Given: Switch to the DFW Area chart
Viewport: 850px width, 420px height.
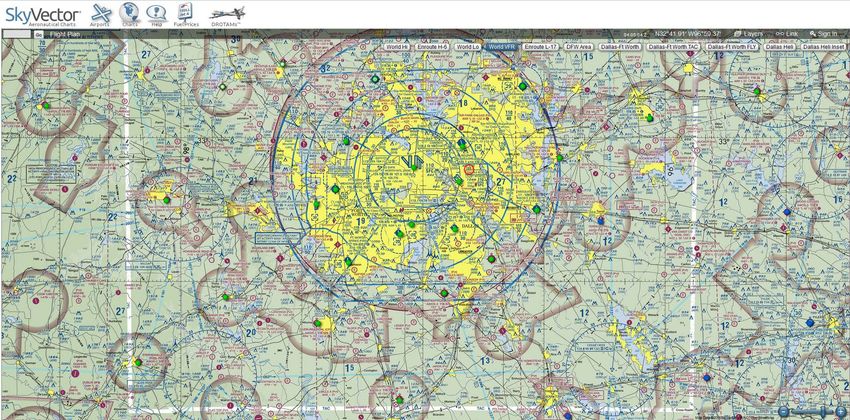Looking at the screenshot, I should click(578, 47).
